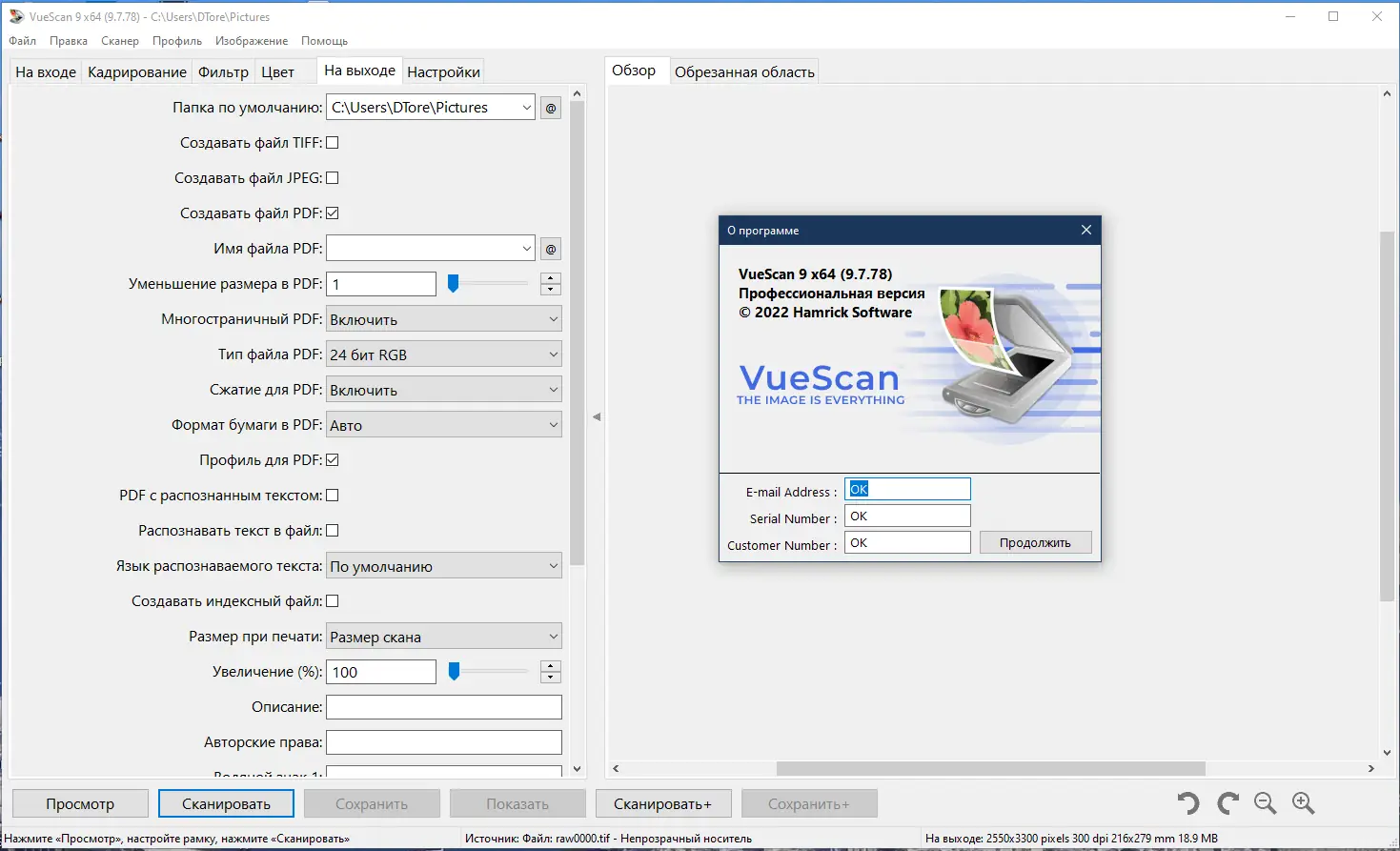Zoom out of the preview image

pyautogui.click(x=1265, y=803)
